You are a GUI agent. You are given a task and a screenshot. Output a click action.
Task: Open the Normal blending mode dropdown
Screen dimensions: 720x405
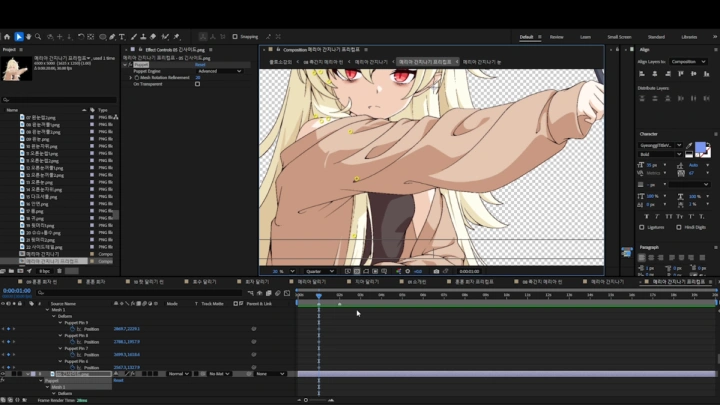click(x=178, y=374)
